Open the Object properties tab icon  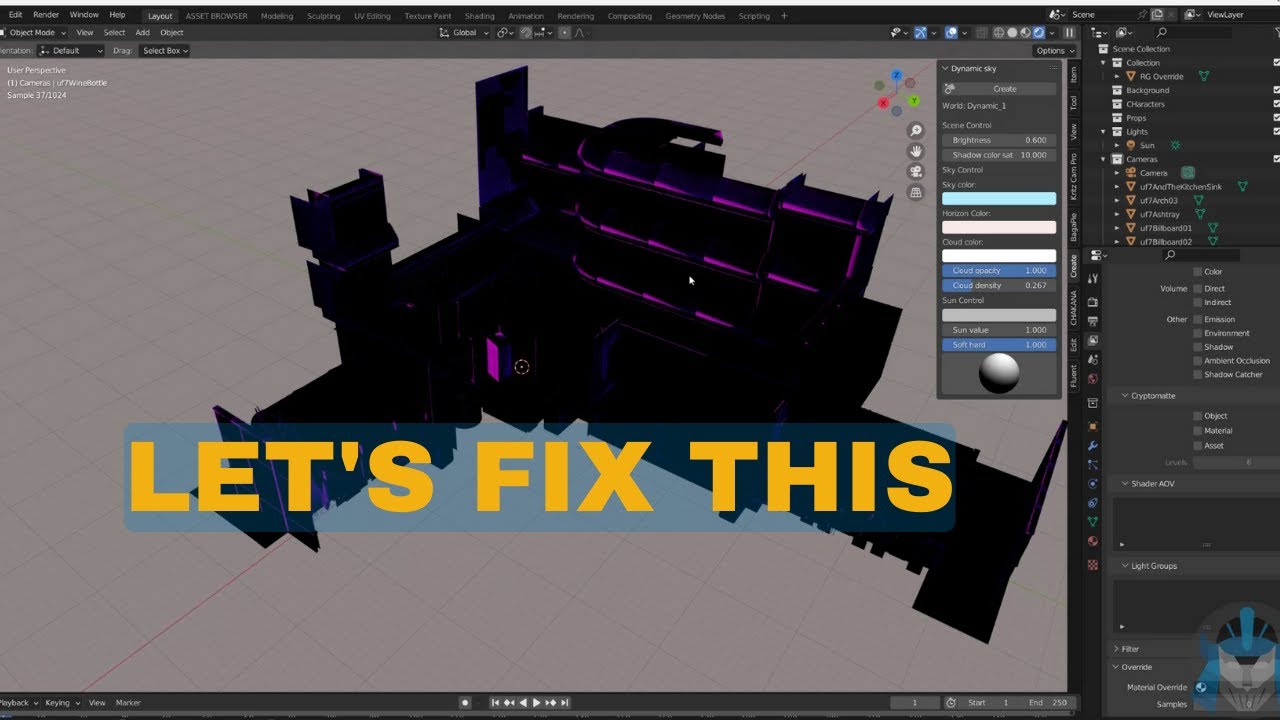coord(1093,426)
